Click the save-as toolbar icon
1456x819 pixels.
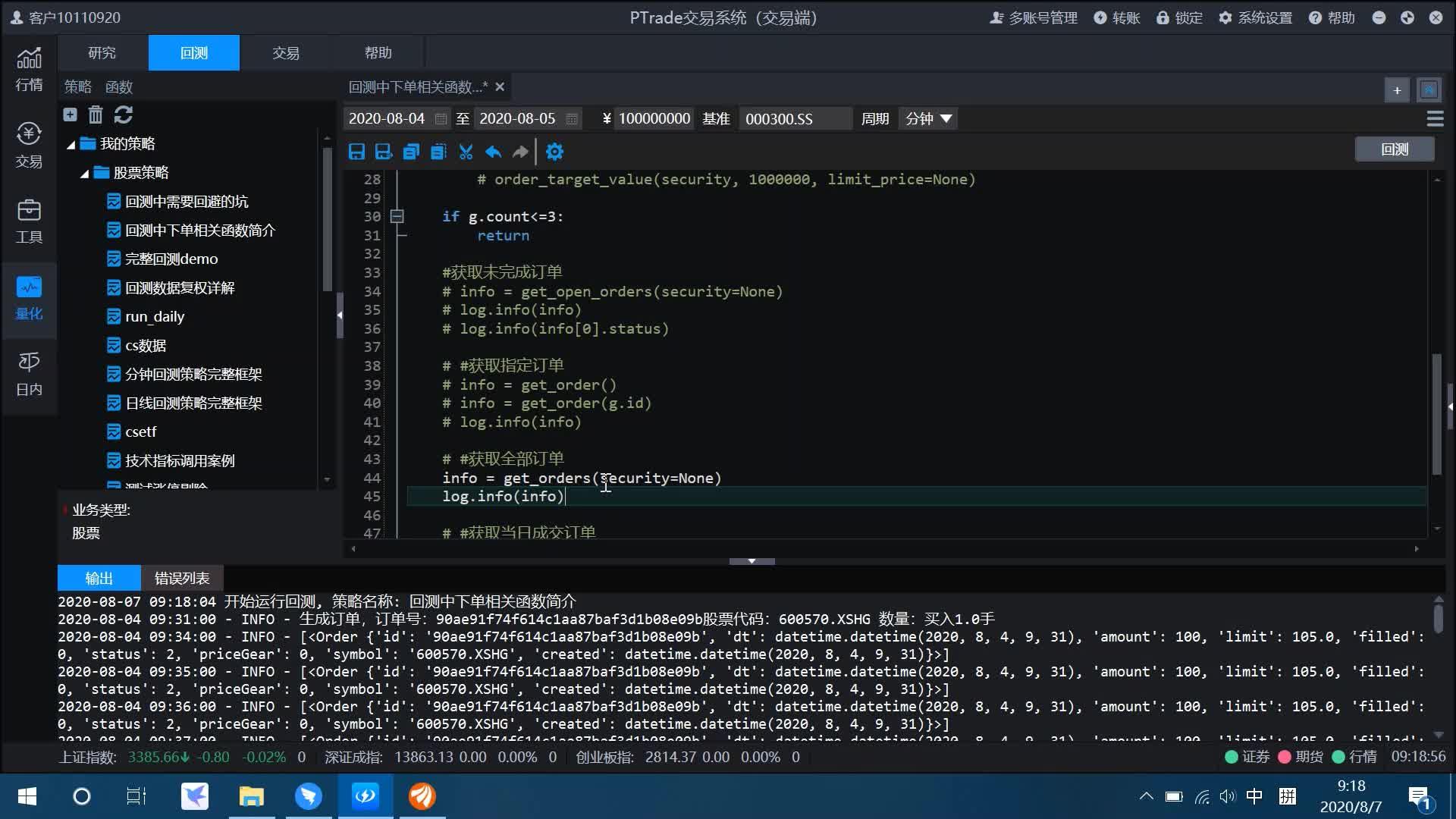click(384, 152)
